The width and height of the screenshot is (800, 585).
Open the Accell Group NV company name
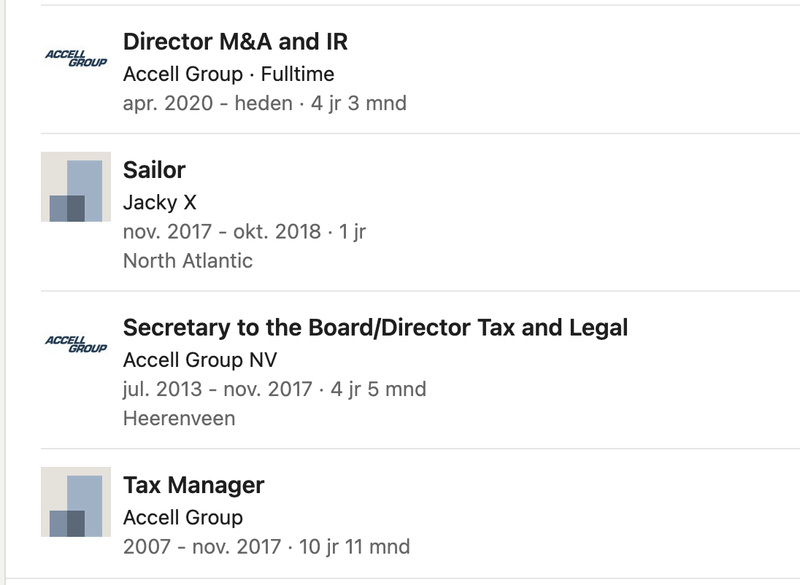point(200,360)
